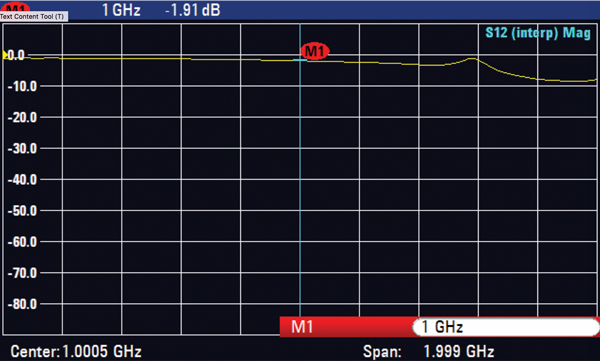Viewport: 600px width, 361px height.
Task: Click the -20.0 scale label
Action: (x=23, y=117)
